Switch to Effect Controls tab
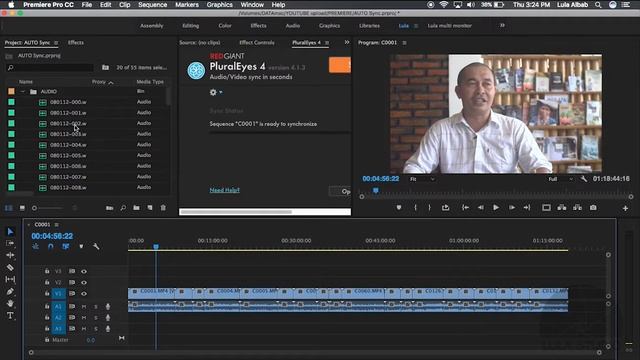 coord(257,42)
